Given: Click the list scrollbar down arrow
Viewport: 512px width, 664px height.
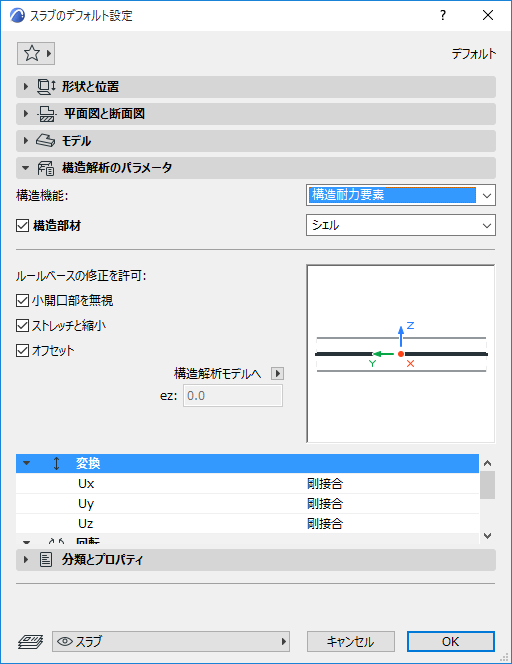Looking at the screenshot, I should coord(487,536).
